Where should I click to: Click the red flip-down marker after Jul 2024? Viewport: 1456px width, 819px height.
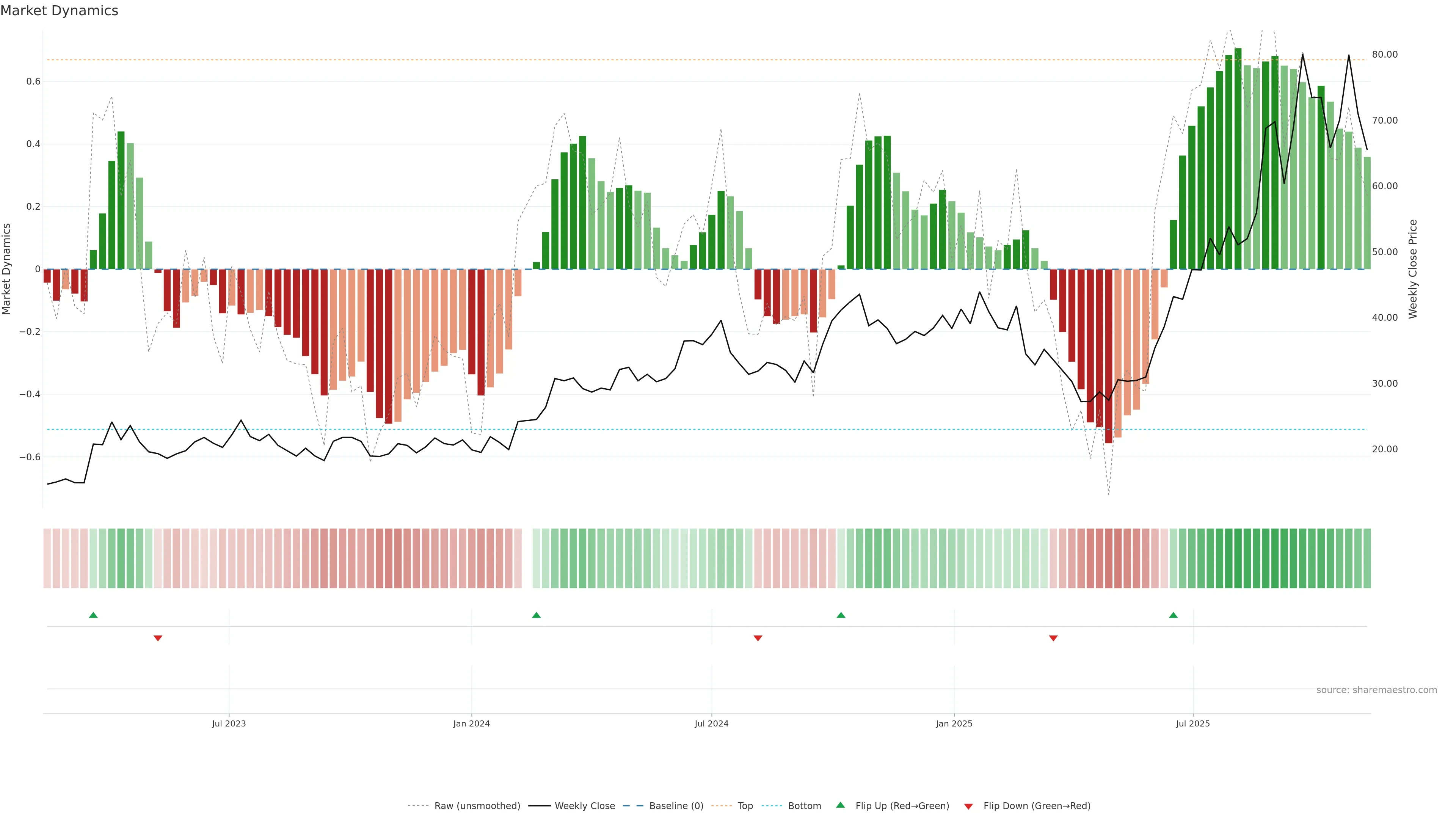coord(758,638)
